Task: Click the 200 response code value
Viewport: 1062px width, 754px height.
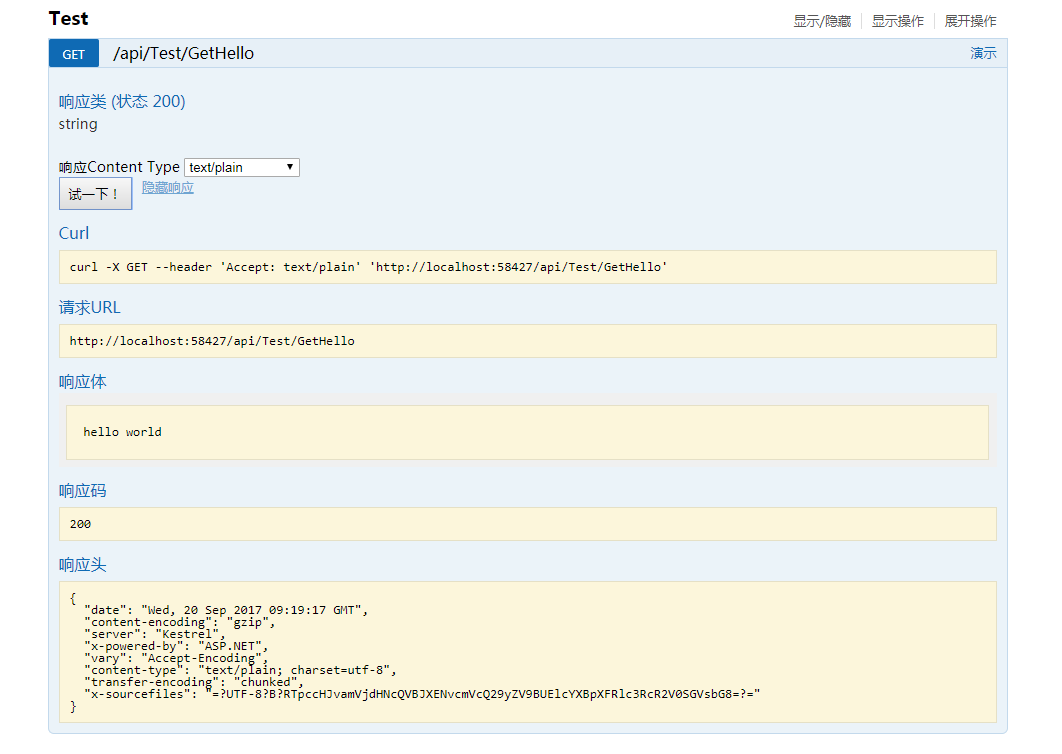Action: [81, 524]
